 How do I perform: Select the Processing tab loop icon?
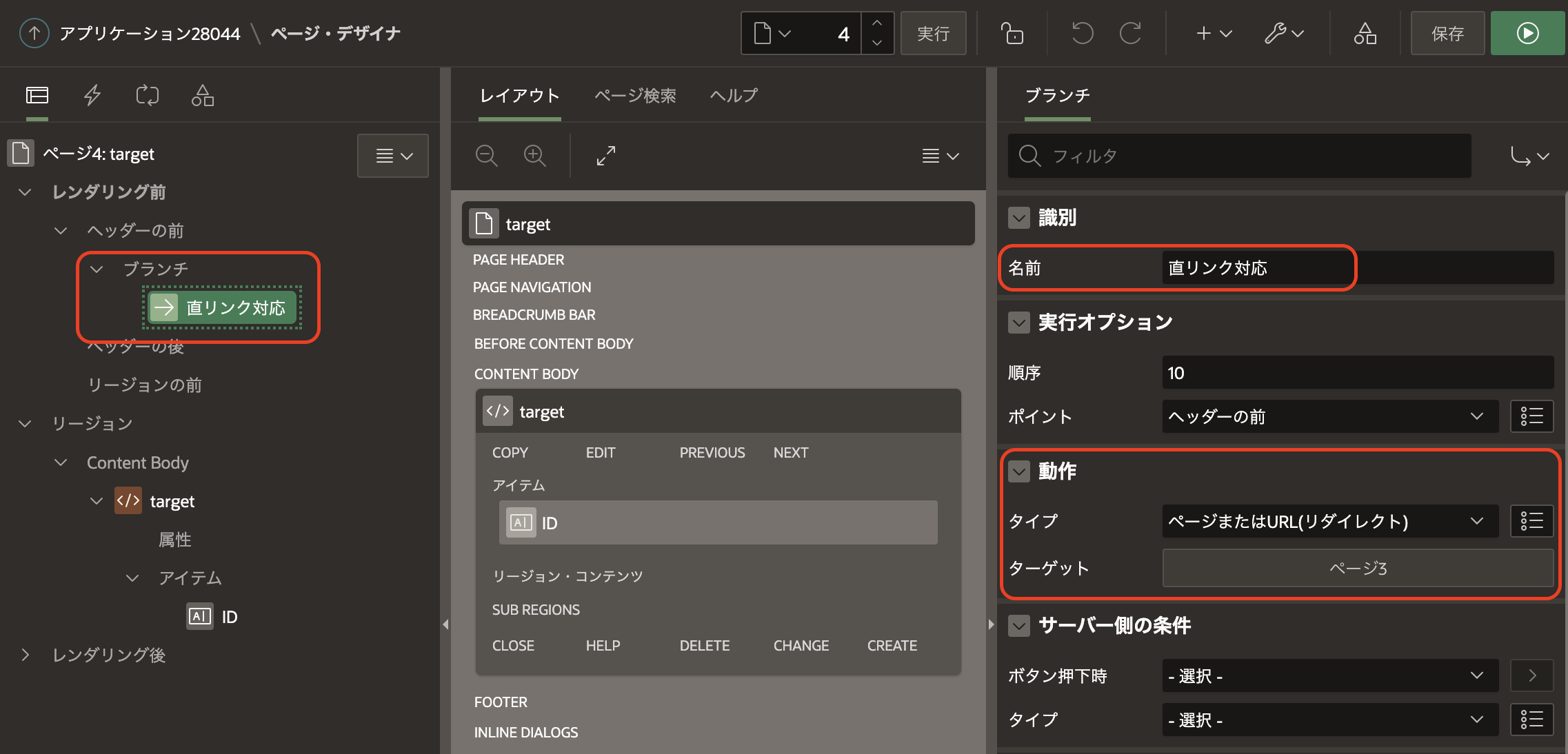coord(148,95)
